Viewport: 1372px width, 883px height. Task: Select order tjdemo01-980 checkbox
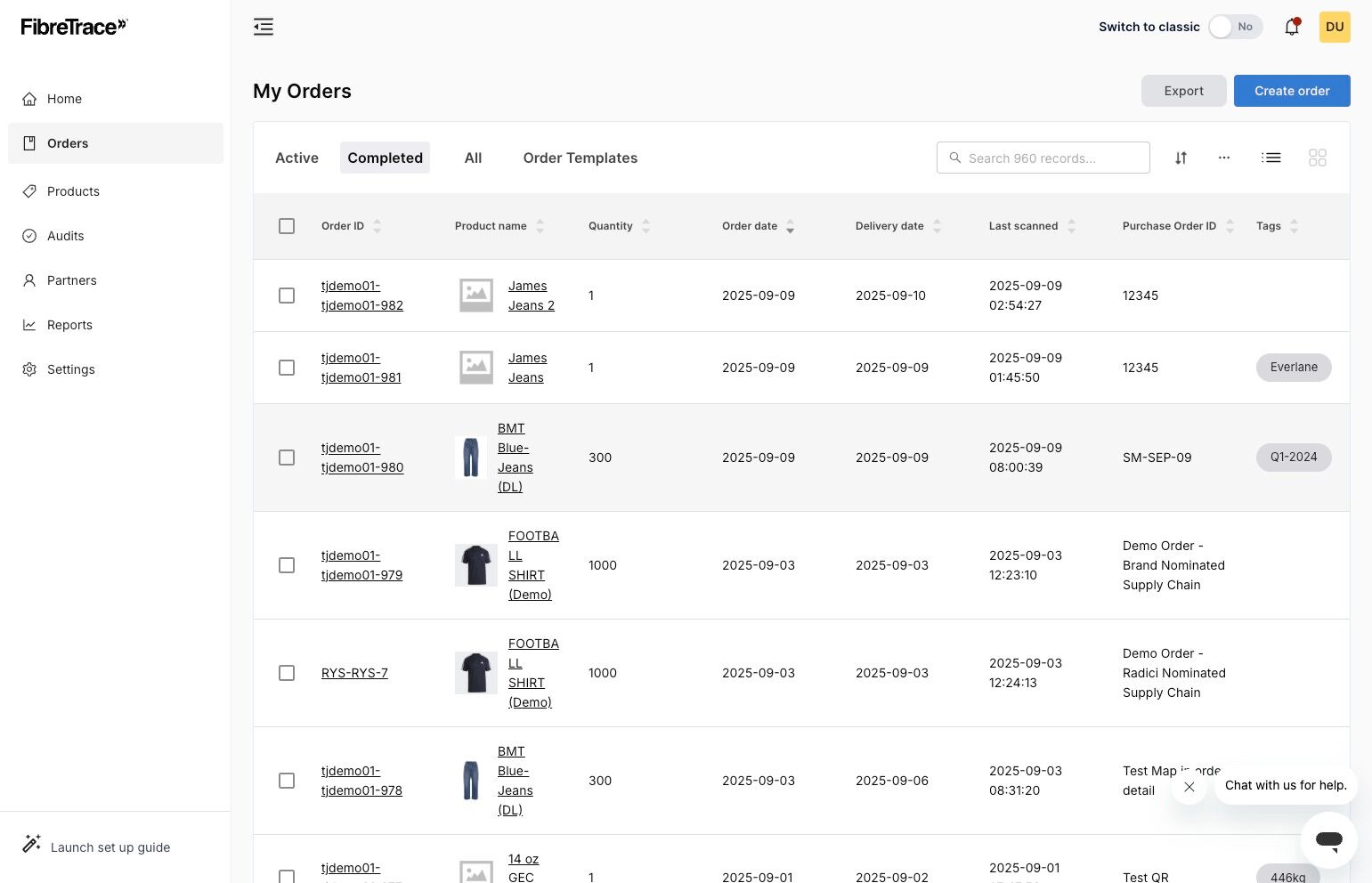pos(287,458)
